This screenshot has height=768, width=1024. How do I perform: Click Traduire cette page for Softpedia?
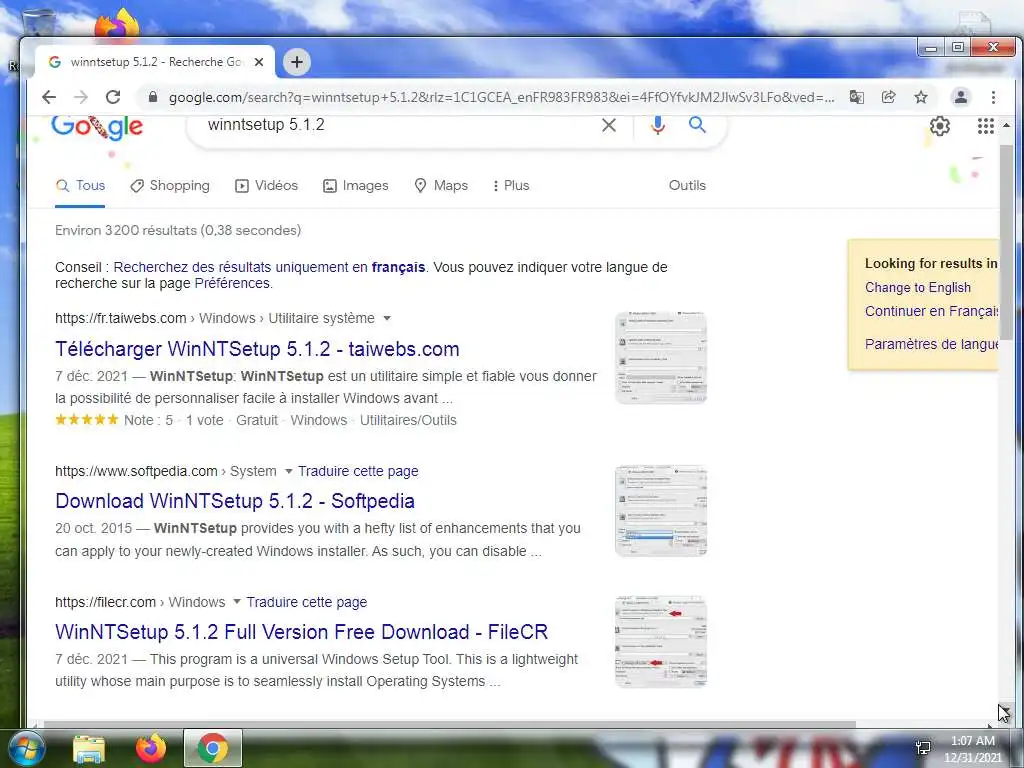pos(359,471)
